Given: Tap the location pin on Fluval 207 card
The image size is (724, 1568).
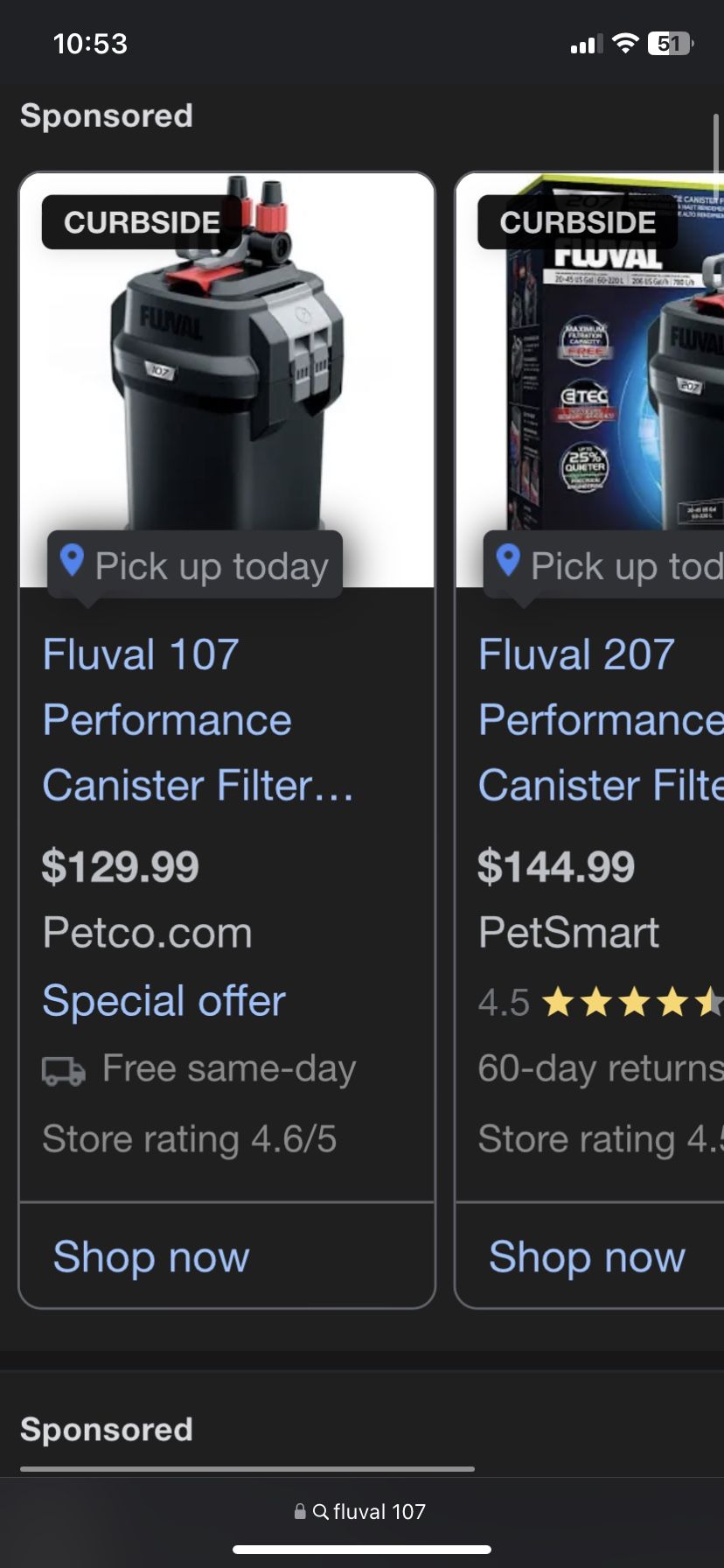Looking at the screenshot, I should [508, 561].
